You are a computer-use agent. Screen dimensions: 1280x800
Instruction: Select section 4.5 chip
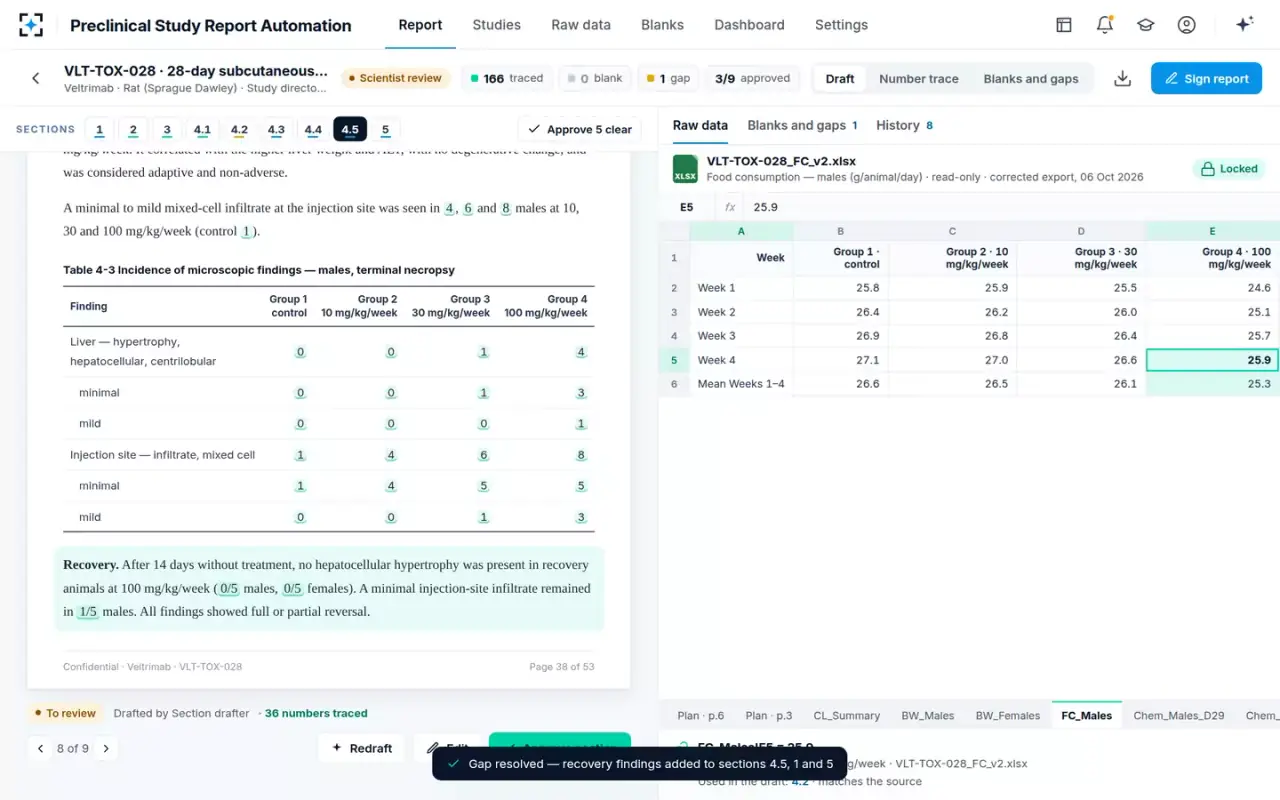[x=350, y=129]
